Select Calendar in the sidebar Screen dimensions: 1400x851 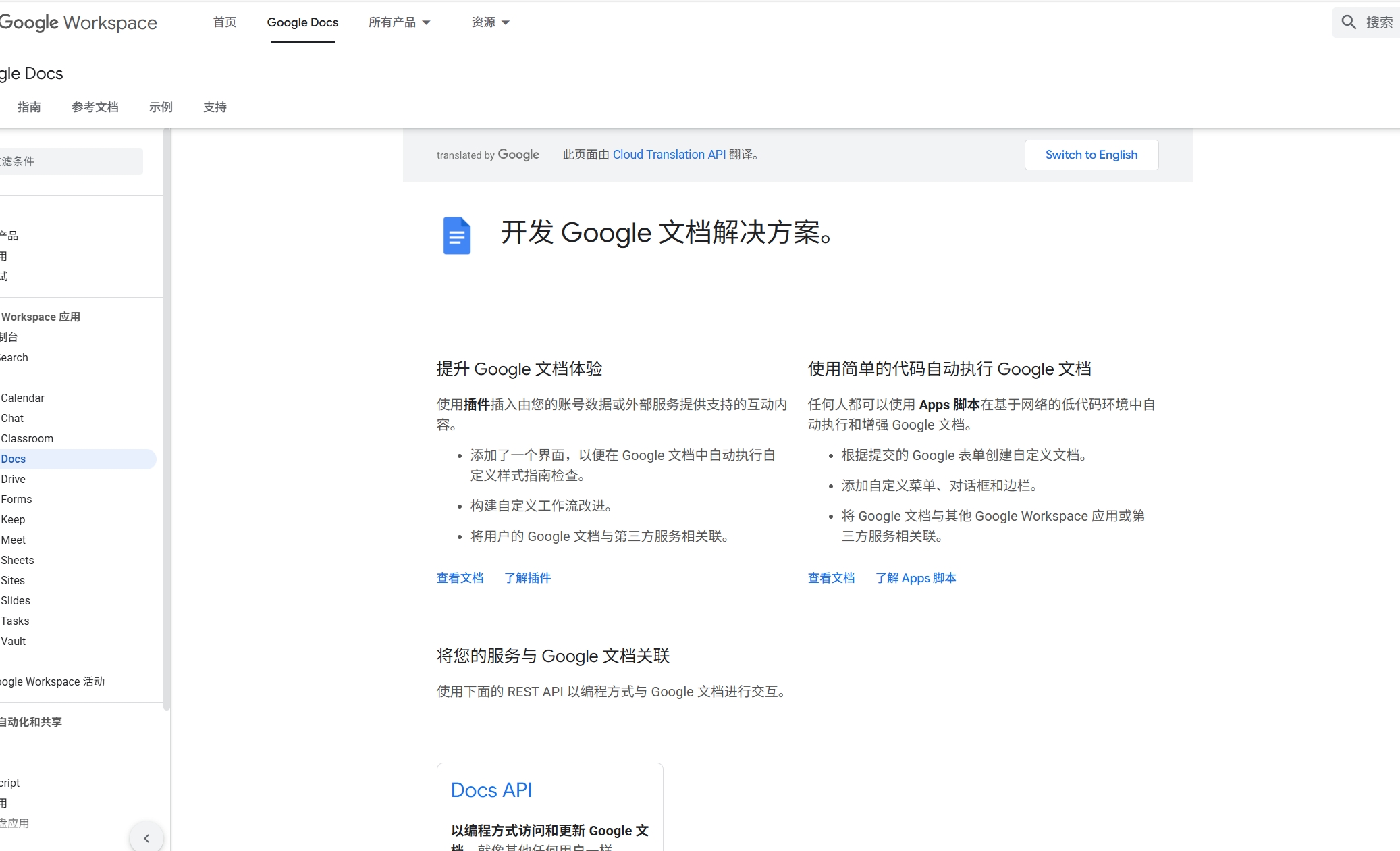click(22, 398)
